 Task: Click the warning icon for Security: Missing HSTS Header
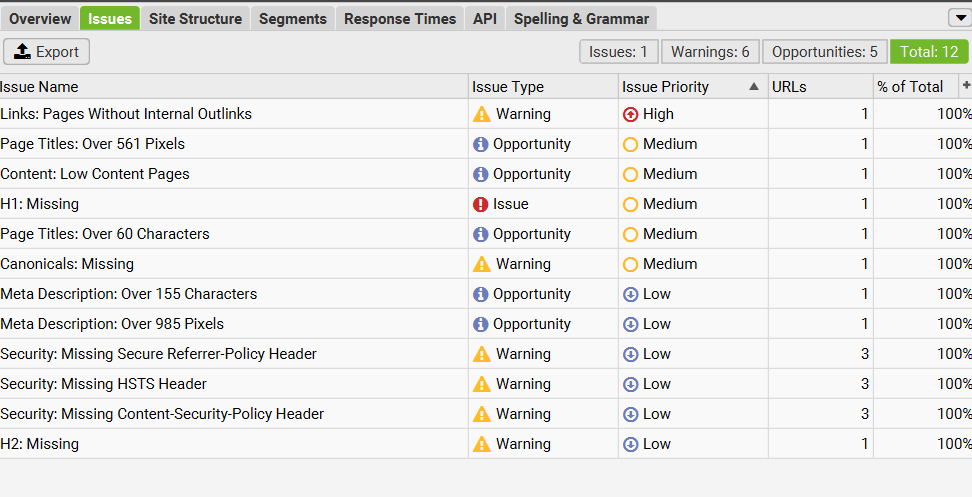click(x=482, y=384)
